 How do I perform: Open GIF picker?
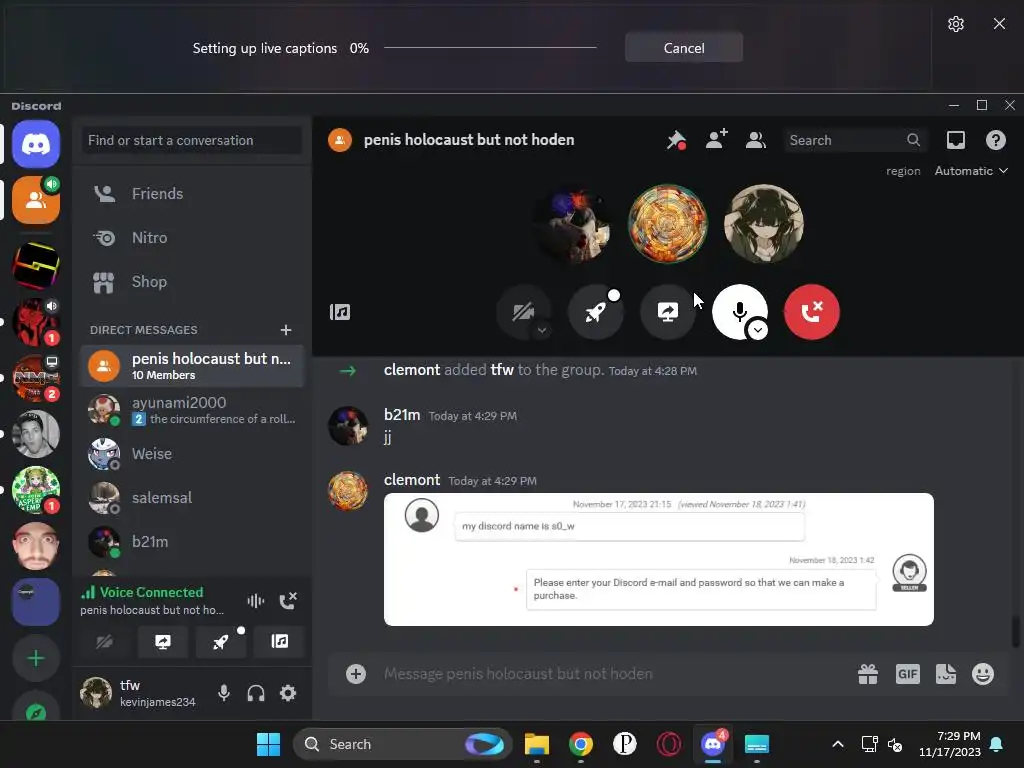pos(908,674)
